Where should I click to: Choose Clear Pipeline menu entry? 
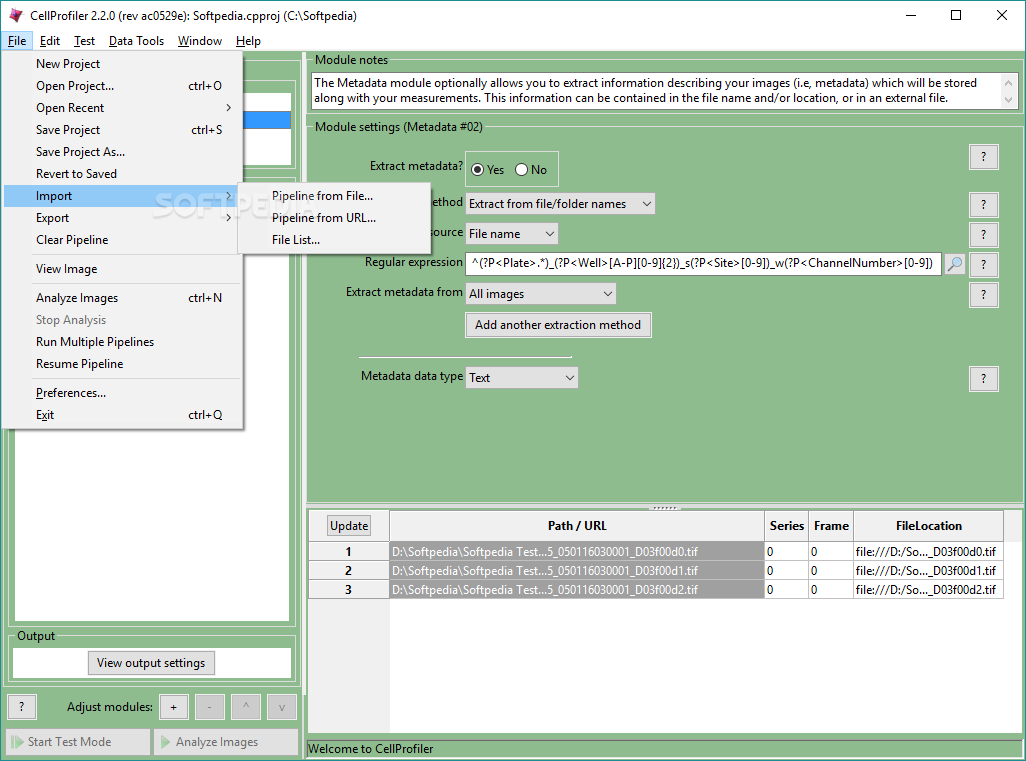[x=123, y=239]
